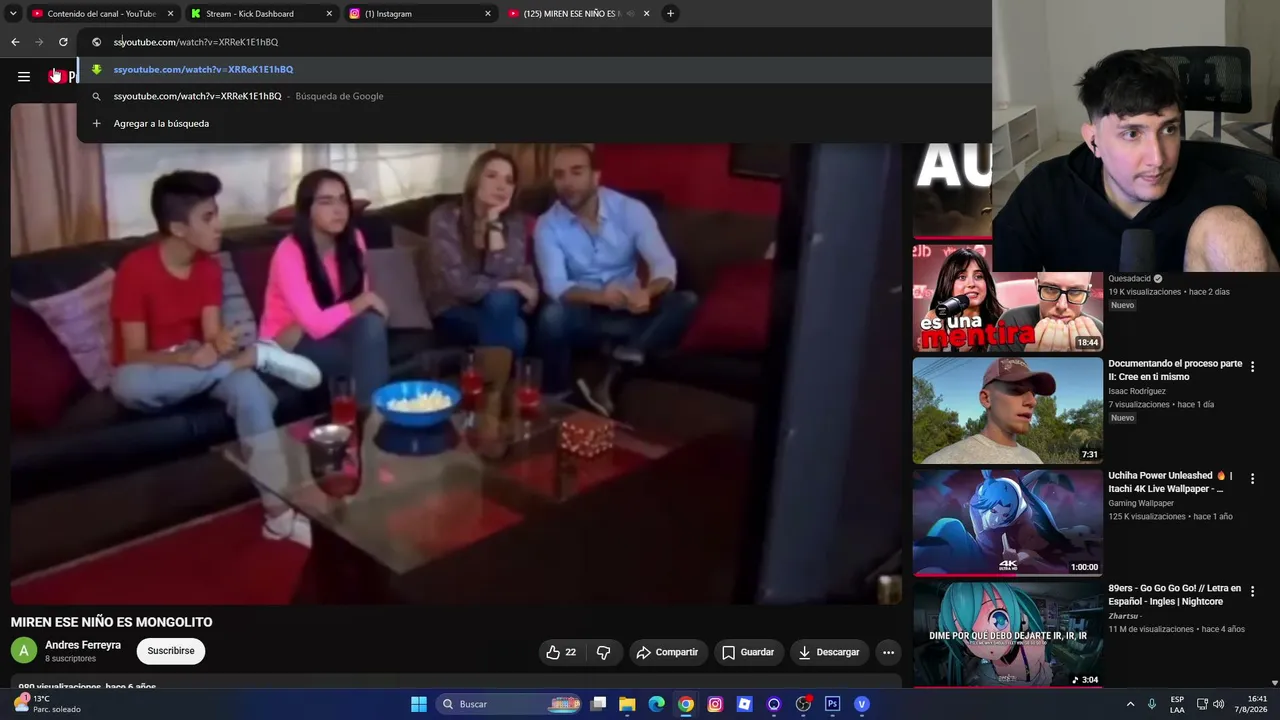1280x720 pixels.
Task: Open File Explorer from the taskbar
Action: [627, 704]
